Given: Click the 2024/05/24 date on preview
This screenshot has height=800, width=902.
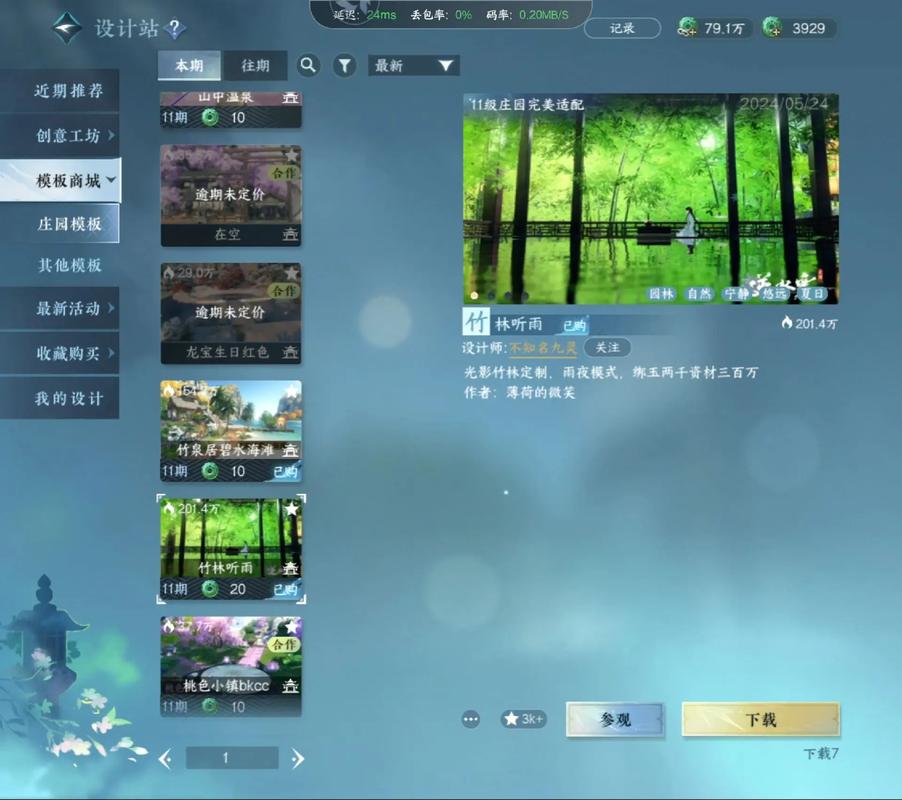Looking at the screenshot, I should click(x=783, y=104).
